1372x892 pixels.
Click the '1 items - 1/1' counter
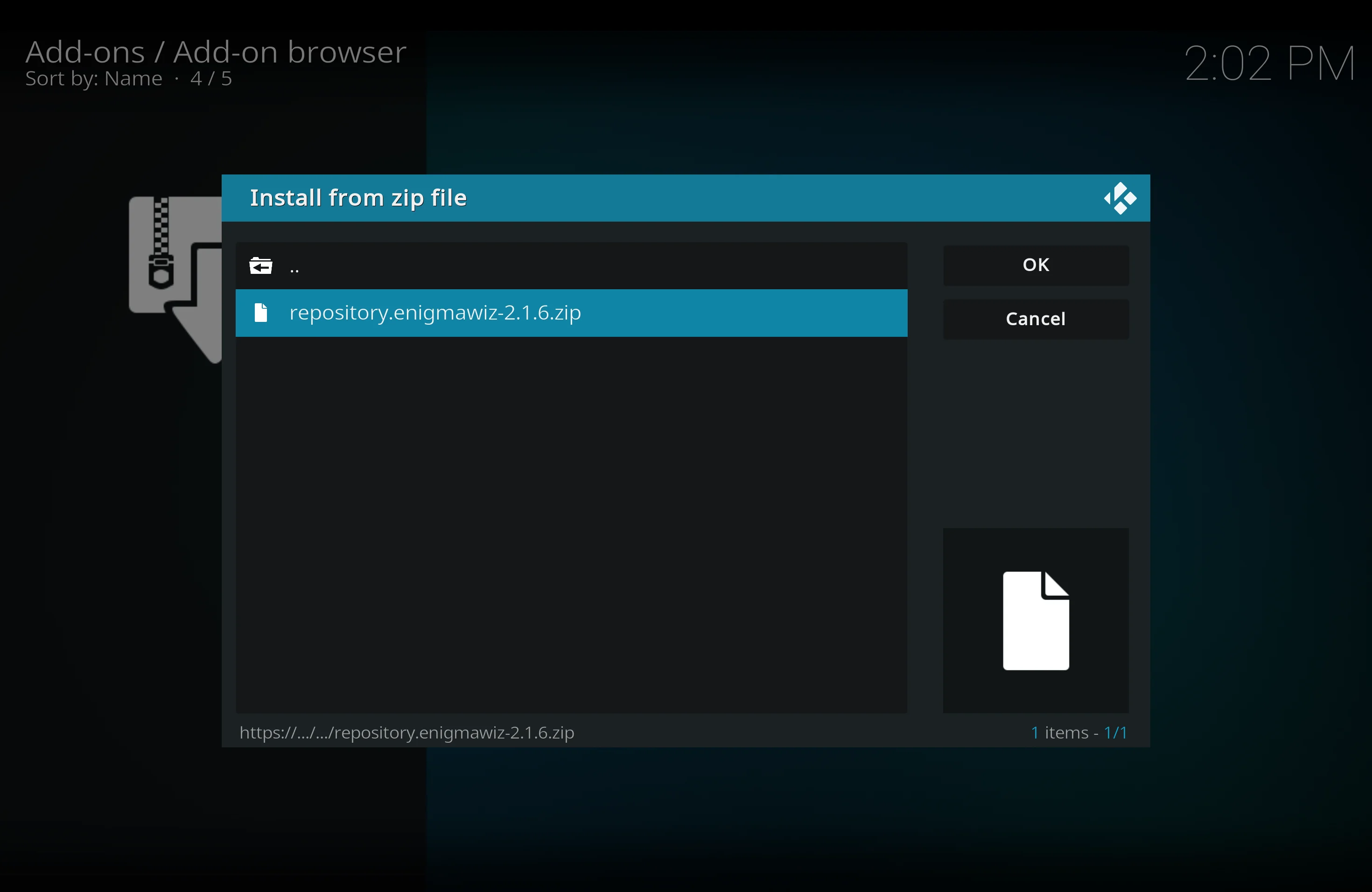1078,732
